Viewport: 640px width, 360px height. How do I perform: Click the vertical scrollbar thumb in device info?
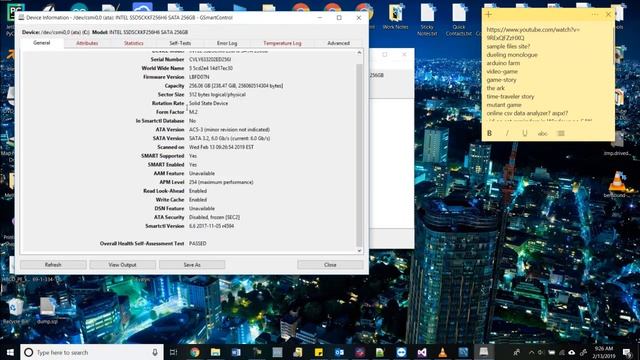(359, 155)
